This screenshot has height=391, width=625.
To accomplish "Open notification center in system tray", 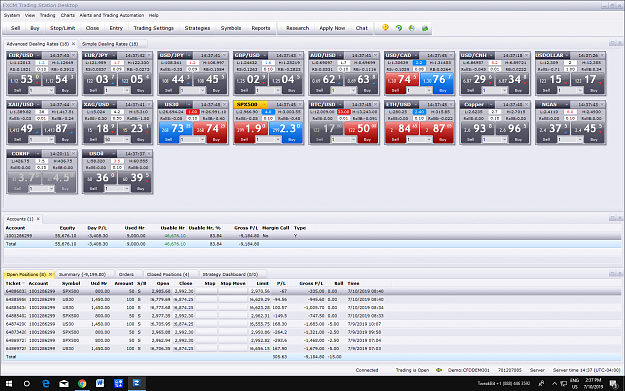I will pyautogui.click(x=614, y=383).
